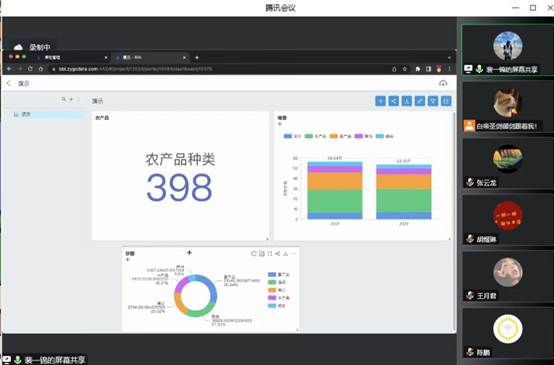Click the search icon in left sidebar
Image resolution: width=554 pixels, height=365 pixels.
point(64,100)
